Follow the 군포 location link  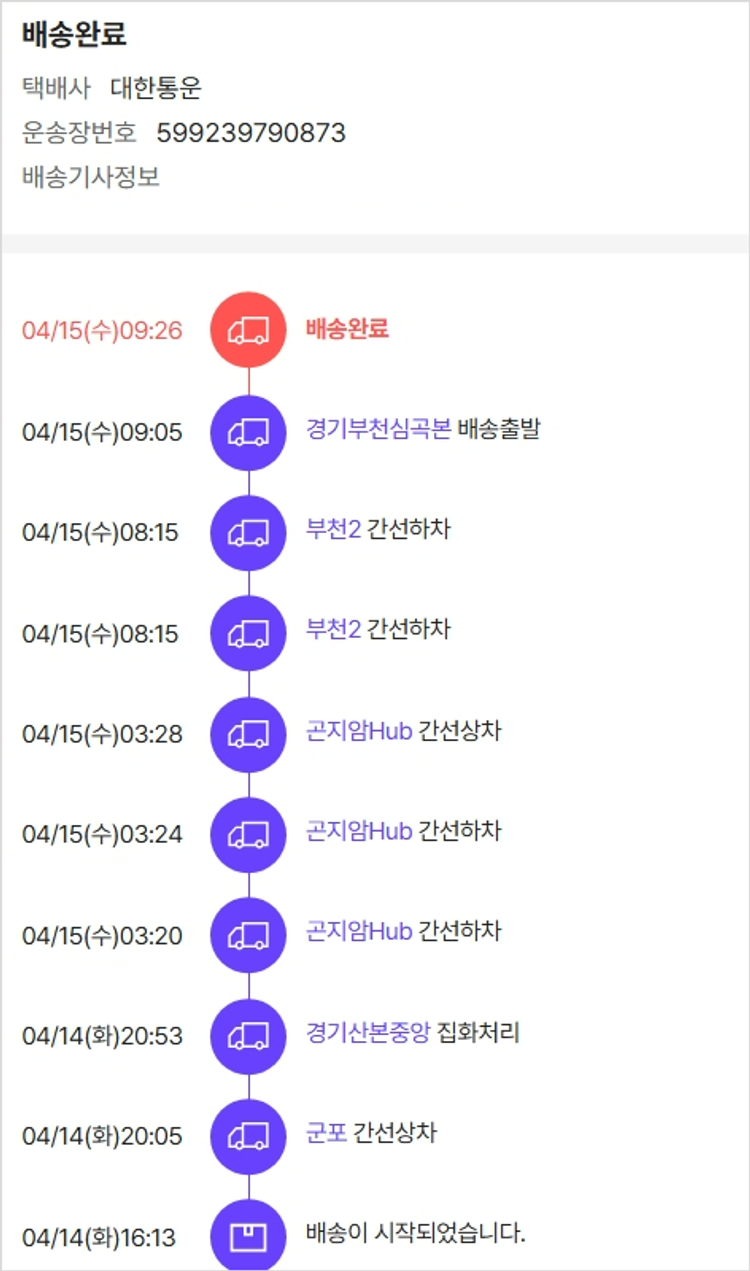click(x=326, y=1133)
